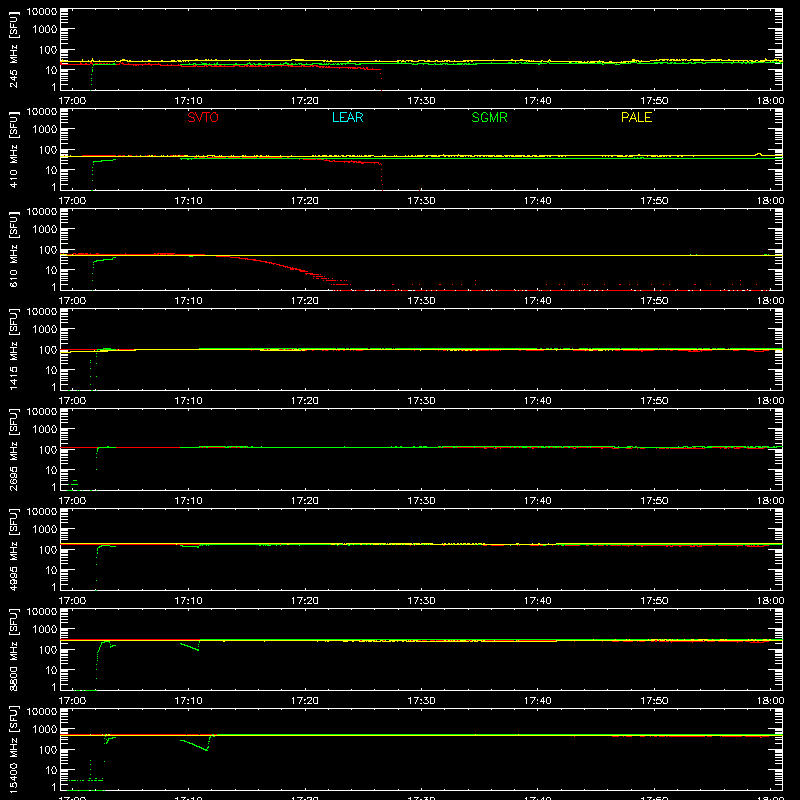The width and height of the screenshot is (800, 800).
Task: Click 18:00 tick label under 2695 MHz plot
Action: pos(770,501)
